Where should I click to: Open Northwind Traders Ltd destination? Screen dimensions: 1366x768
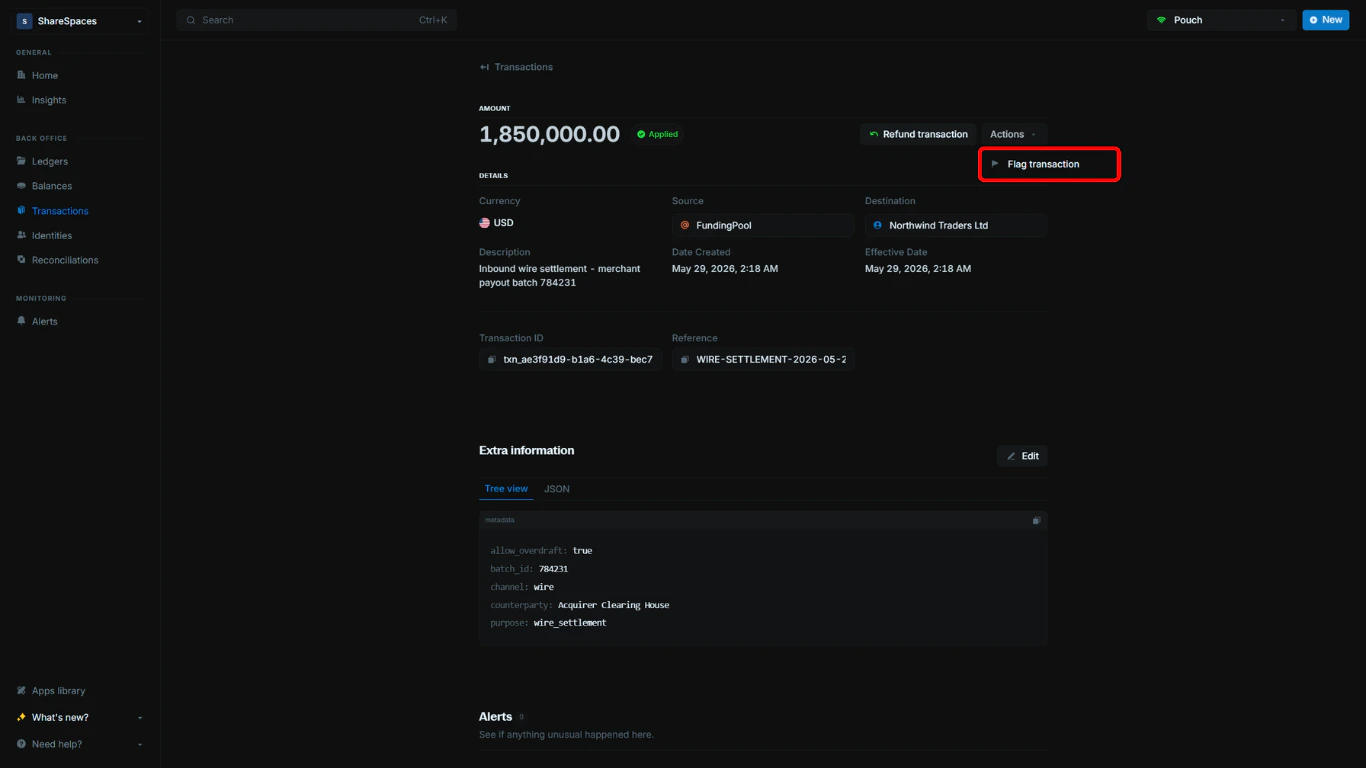coord(956,225)
